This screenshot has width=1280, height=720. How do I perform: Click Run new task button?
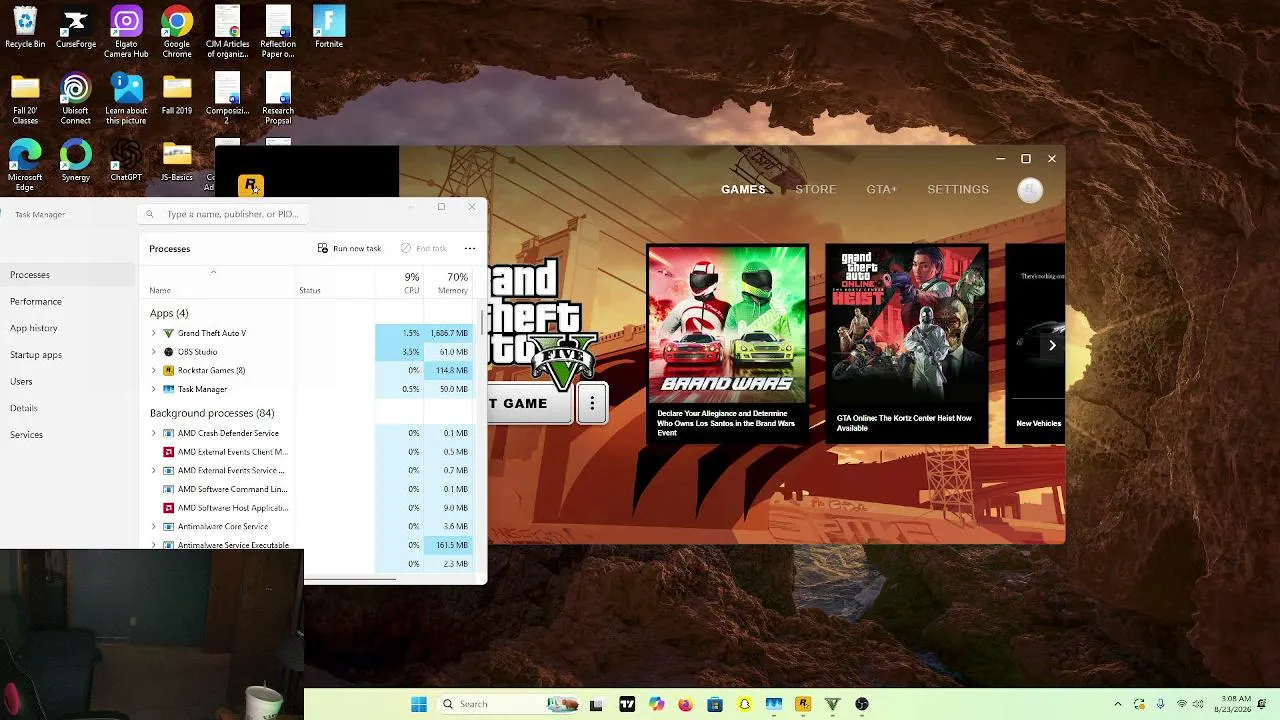349,249
